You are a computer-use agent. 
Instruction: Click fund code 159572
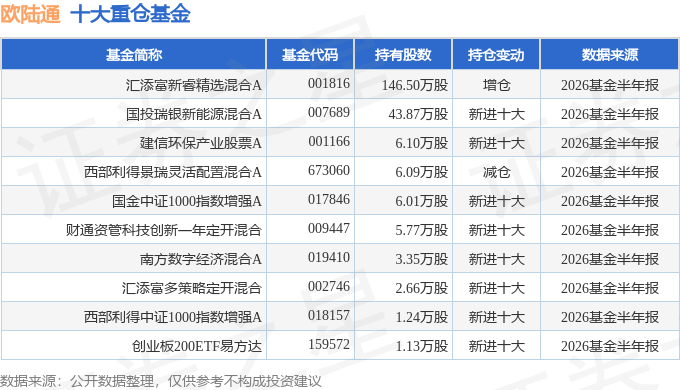329,344
